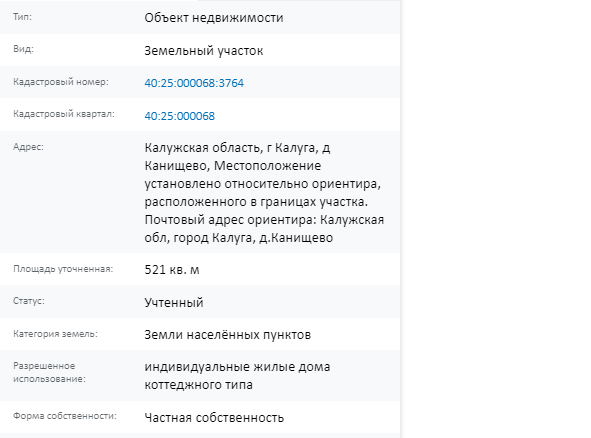Click the 'Кадастровый номер:' label
This screenshot has width=591, height=438.
click(x=61, y=82)
